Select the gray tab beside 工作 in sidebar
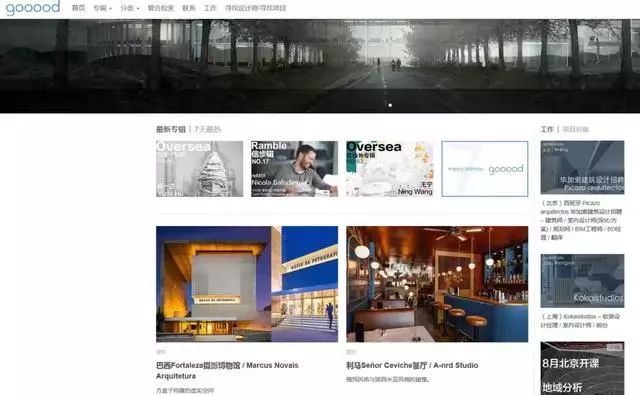 click(x=576, y=129)
